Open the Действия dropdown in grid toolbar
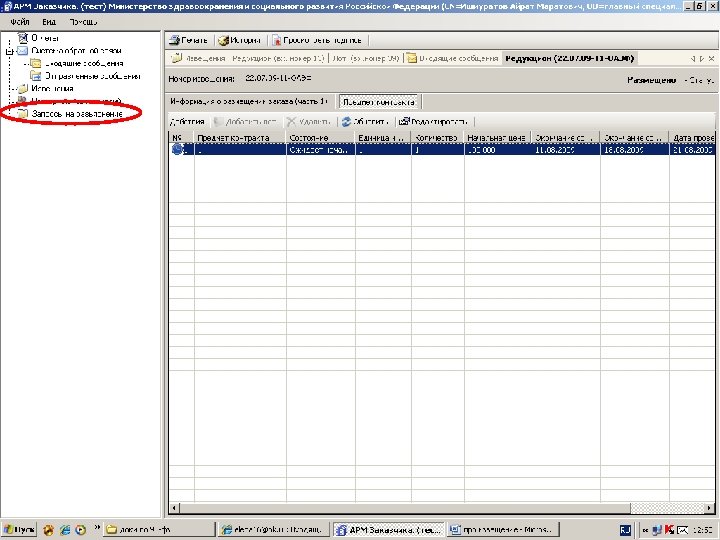Image resolution: width=720 pixels, height=540 pixels. click(x=187, y=122)
